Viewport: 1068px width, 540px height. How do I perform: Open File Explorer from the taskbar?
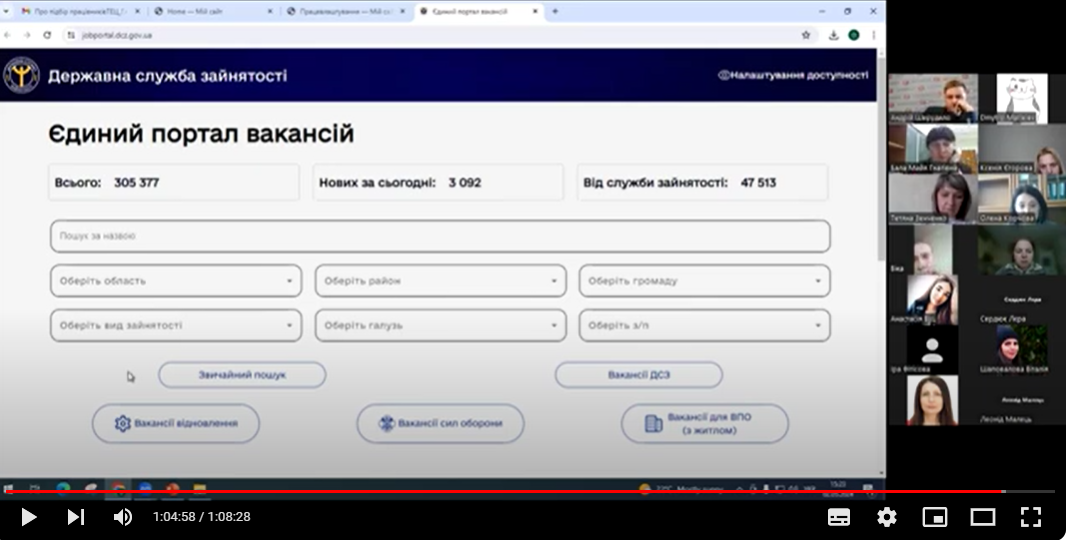[200, 488]
